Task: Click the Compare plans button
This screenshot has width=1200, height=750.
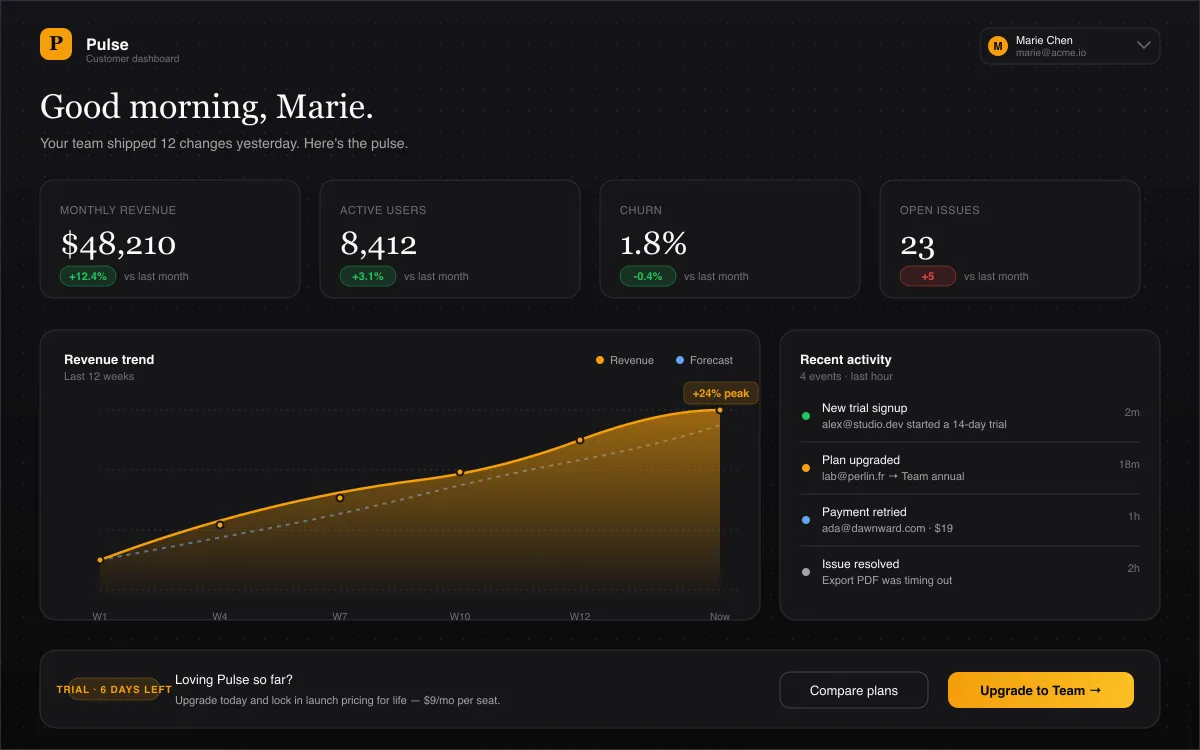Action: coord(854,690)
